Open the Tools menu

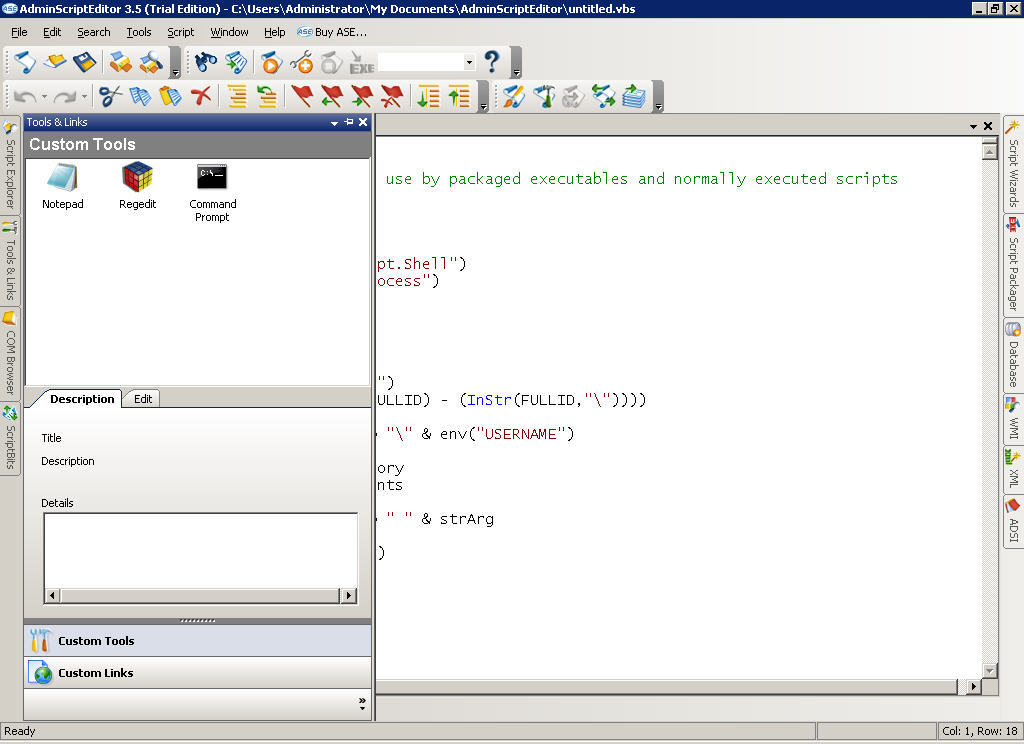[138, 32]
